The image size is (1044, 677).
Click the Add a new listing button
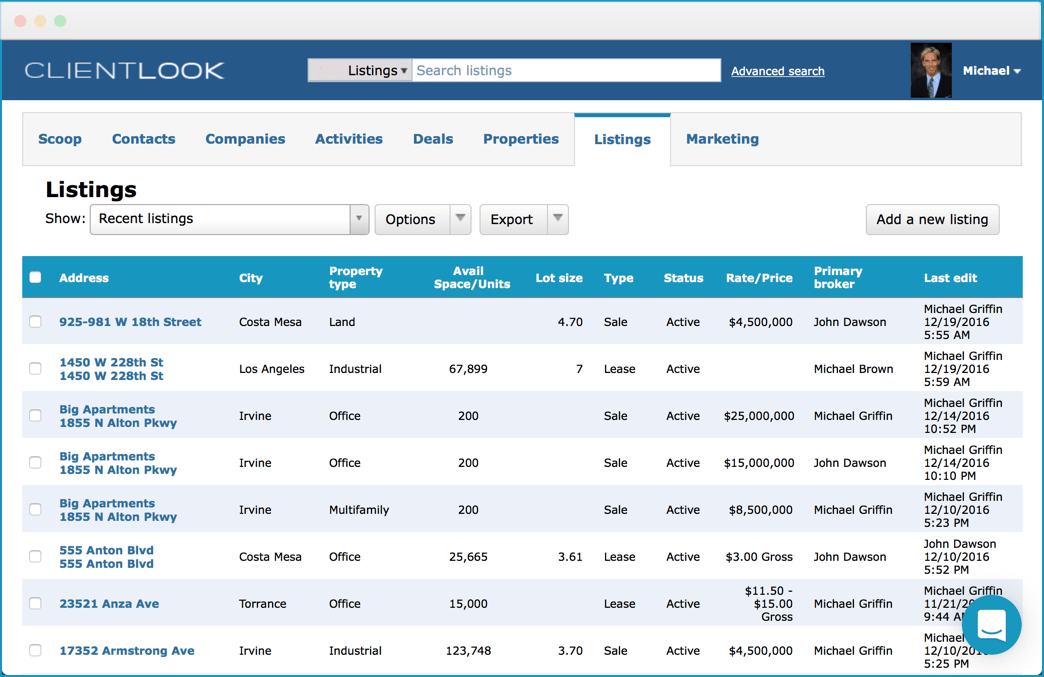point(931,219)
